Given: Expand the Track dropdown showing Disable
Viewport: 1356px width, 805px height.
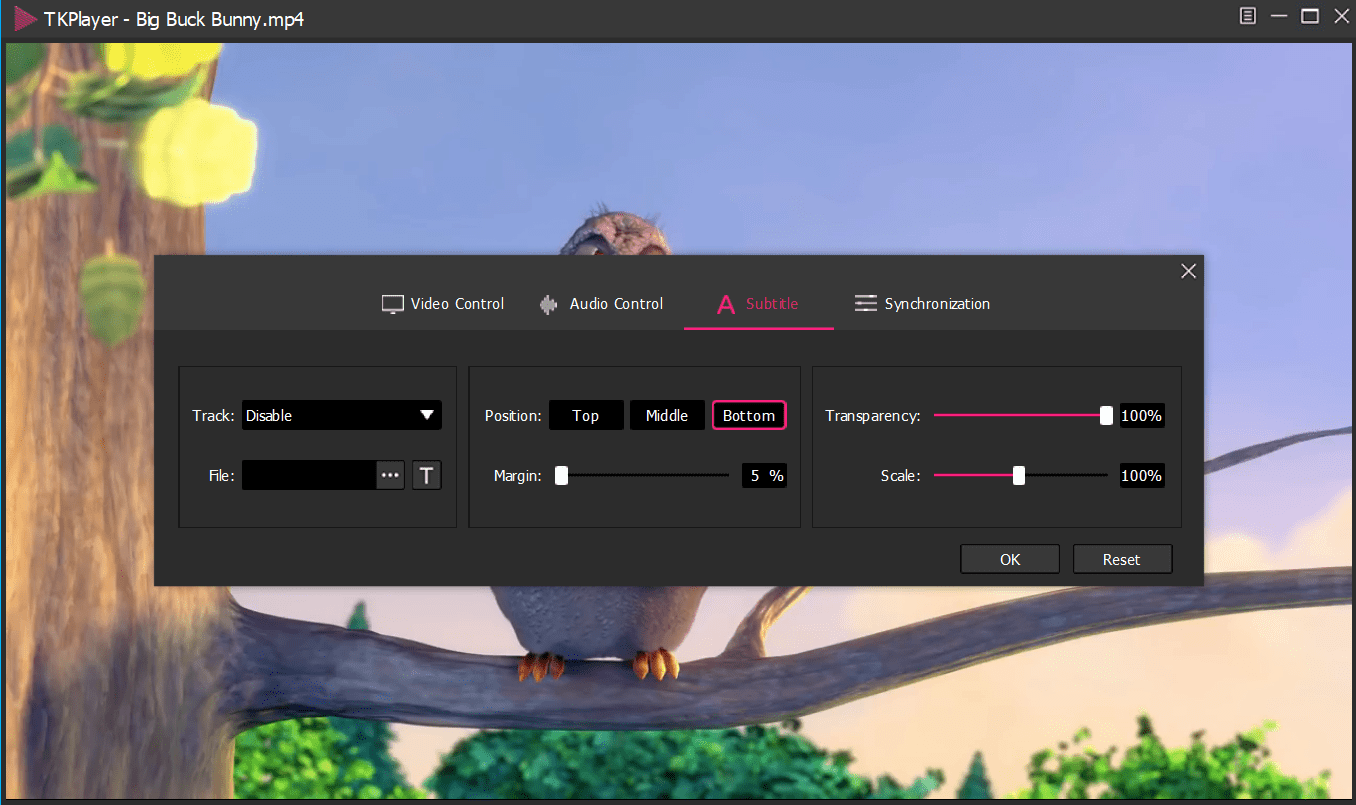Looking at the screenshot, I should pos(342,415).
